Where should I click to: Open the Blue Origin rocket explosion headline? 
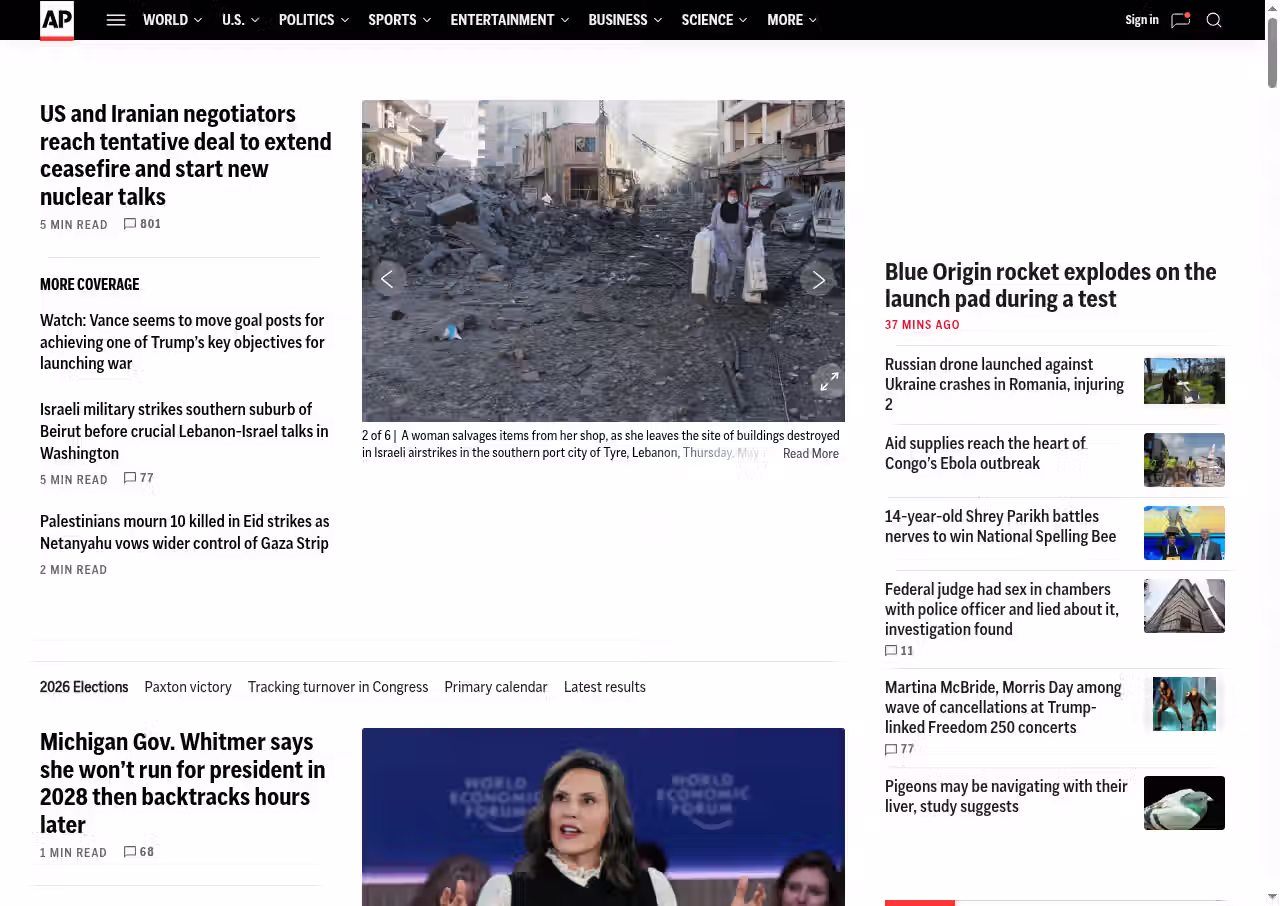tap(1051, 285)
